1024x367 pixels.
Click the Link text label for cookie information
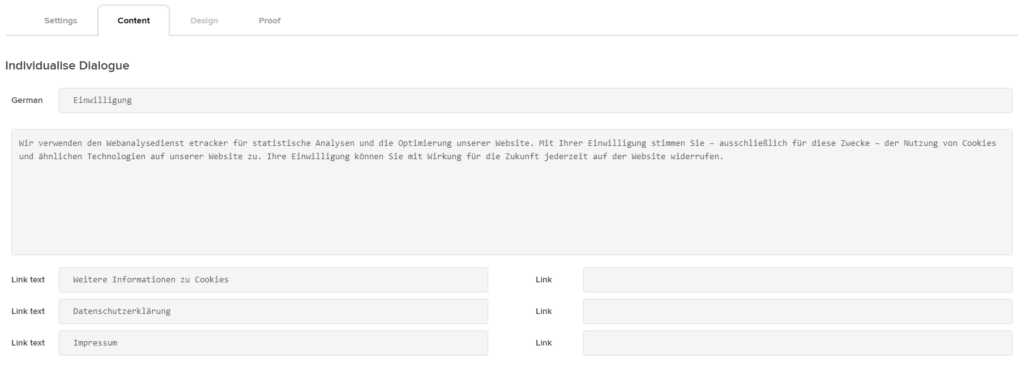[x=28, y=279]
